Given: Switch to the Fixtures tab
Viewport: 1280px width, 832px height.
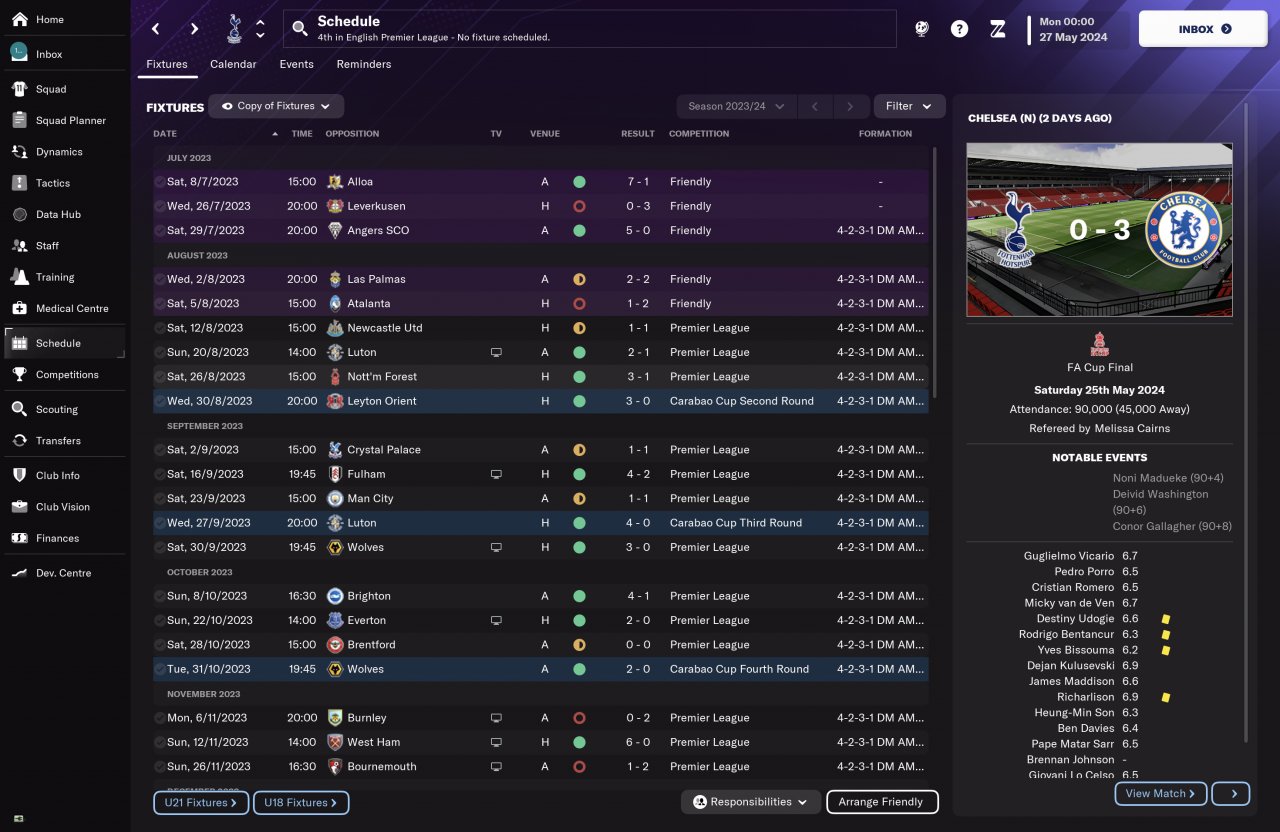Looking at the screenshot, I should (x=167, y=64).
